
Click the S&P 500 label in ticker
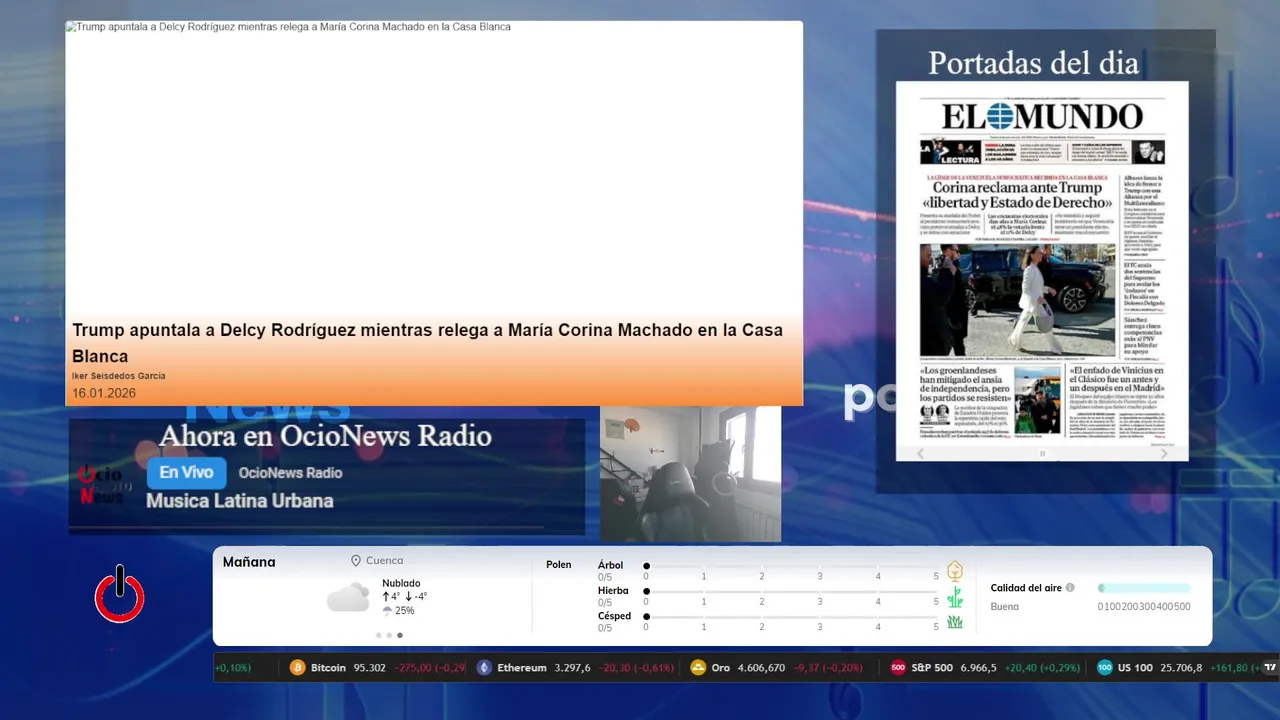[x=932, y=668]
